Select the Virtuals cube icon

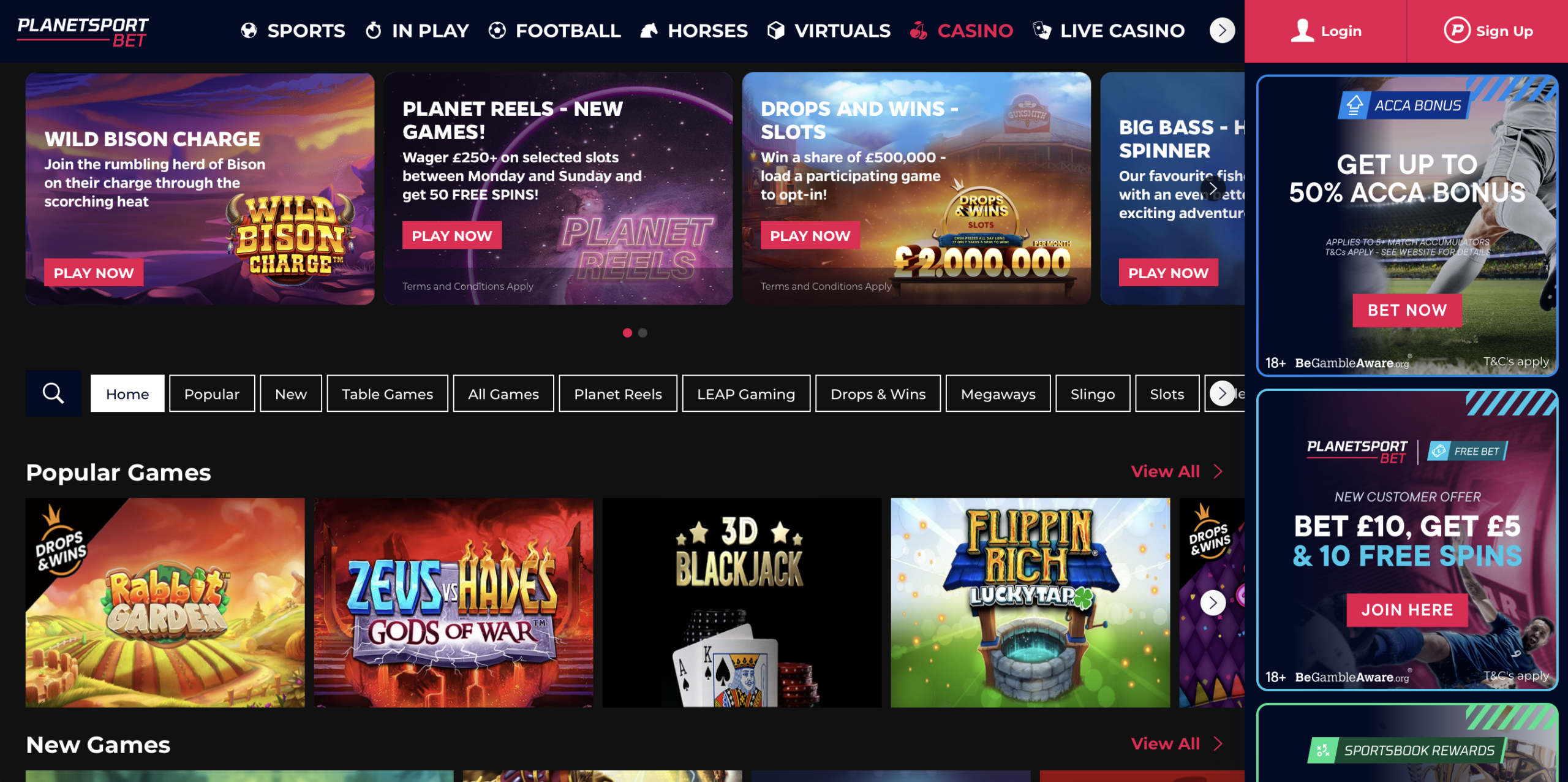pos(775,30)
